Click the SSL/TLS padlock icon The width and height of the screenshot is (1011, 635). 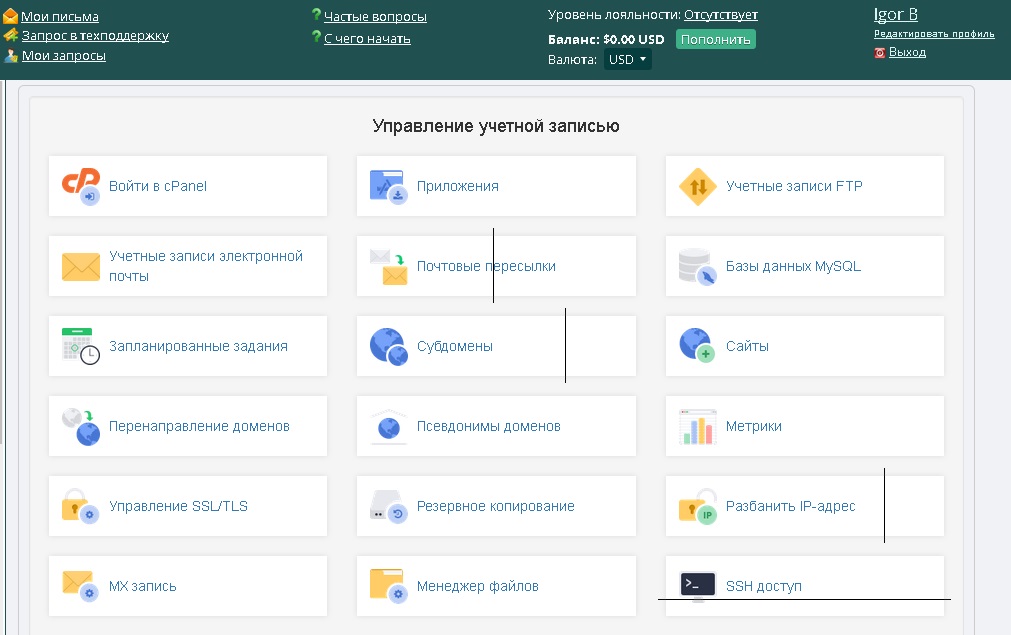click(x=81, y=506)
